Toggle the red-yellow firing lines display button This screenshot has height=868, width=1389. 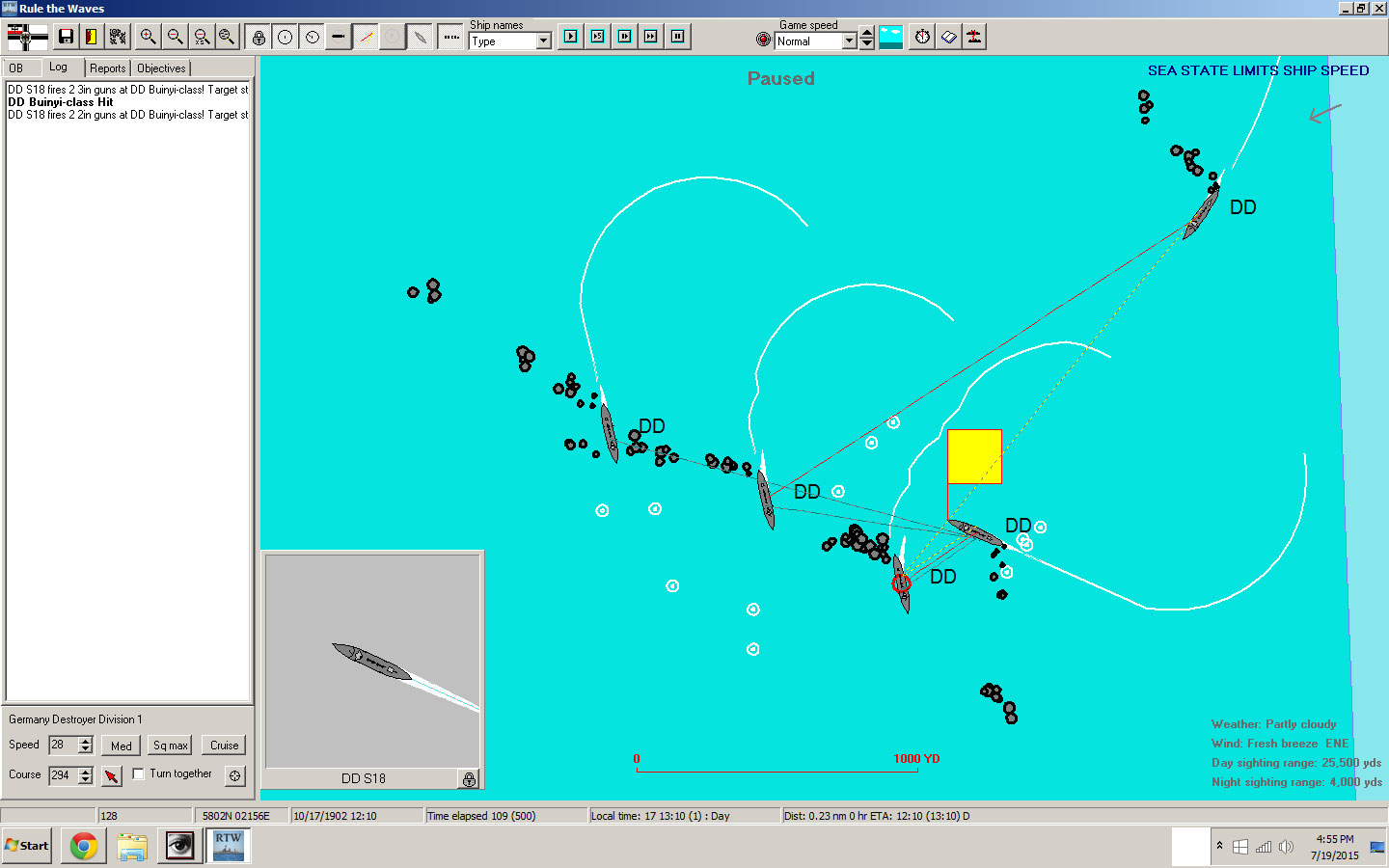pos(366,38)
